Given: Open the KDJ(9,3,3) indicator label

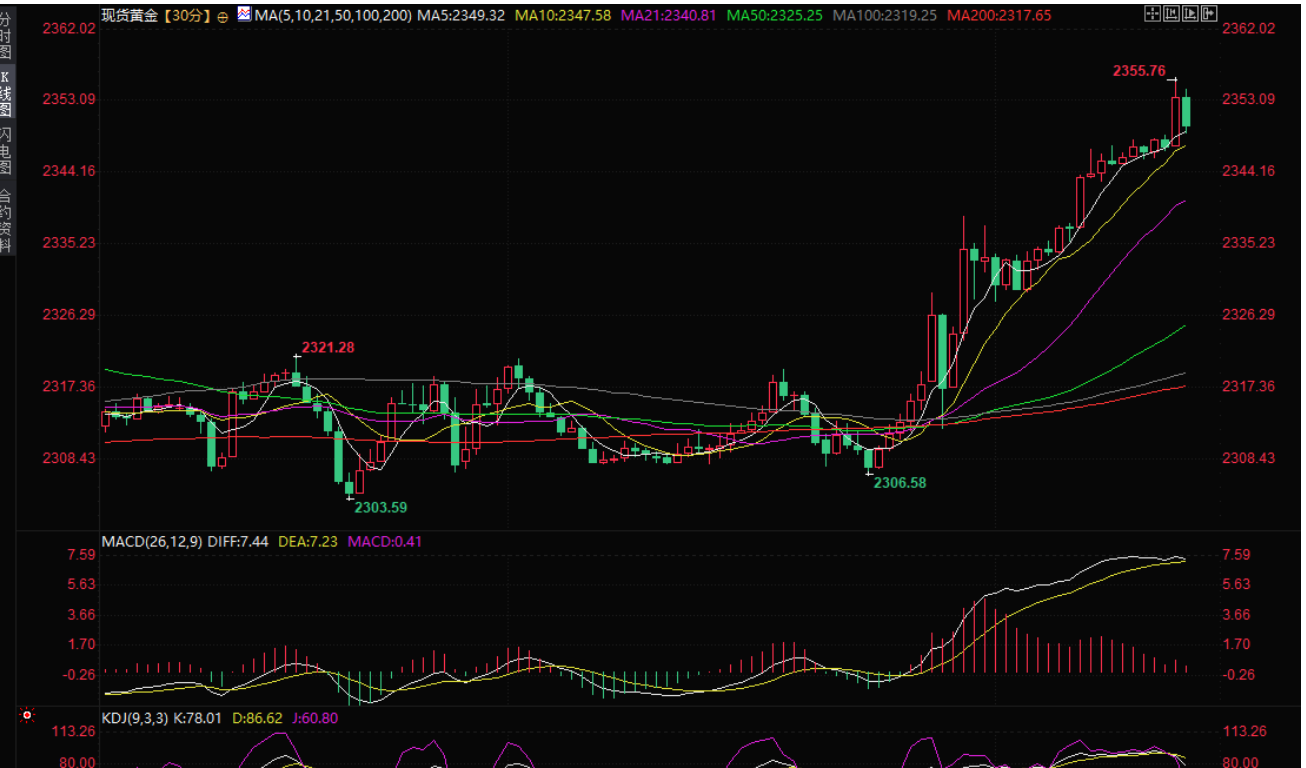Looking at the screenshot, I should [136, 717].
